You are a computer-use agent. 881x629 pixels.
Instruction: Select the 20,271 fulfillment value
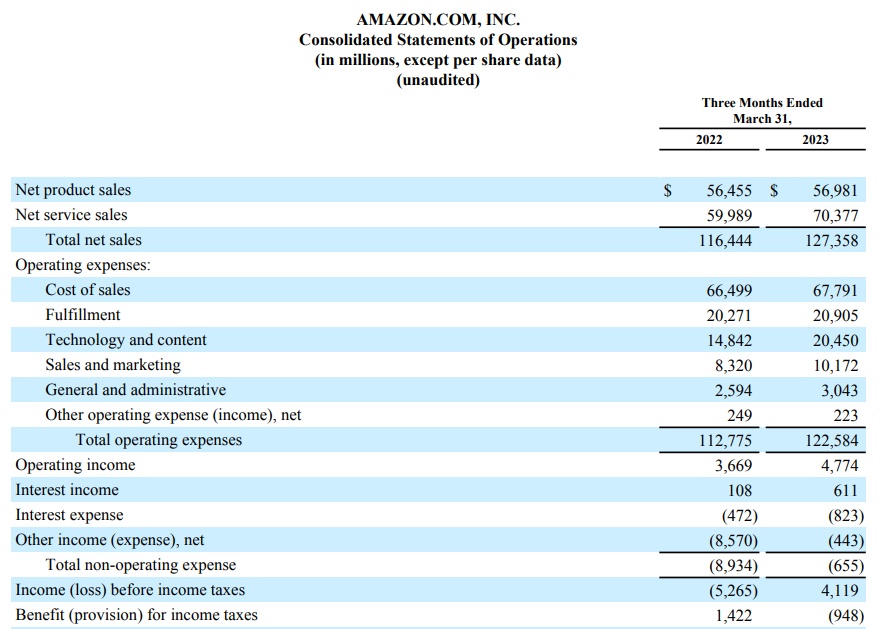729,316
